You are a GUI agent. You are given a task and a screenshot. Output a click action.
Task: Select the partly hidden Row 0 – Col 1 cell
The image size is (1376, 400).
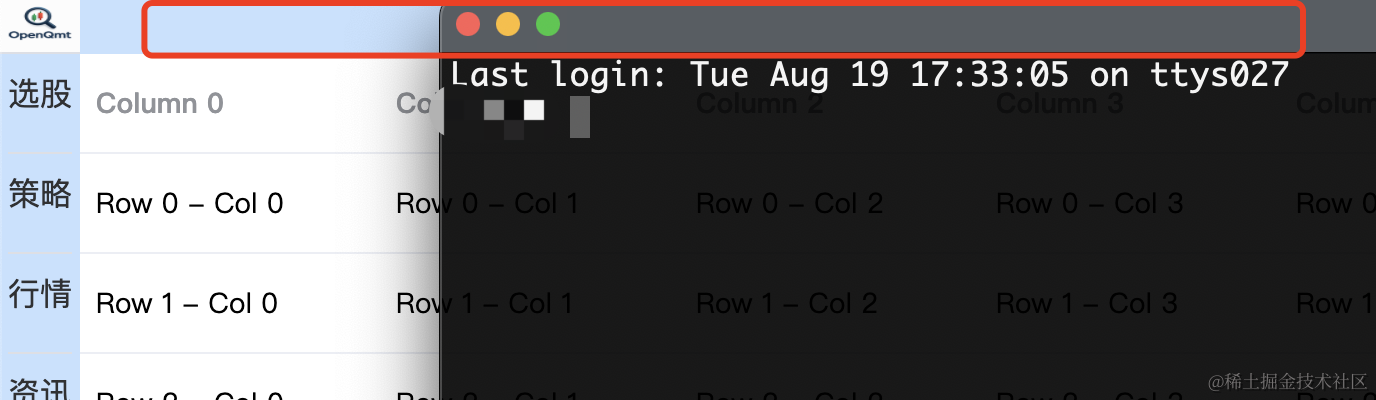(487, 203)
